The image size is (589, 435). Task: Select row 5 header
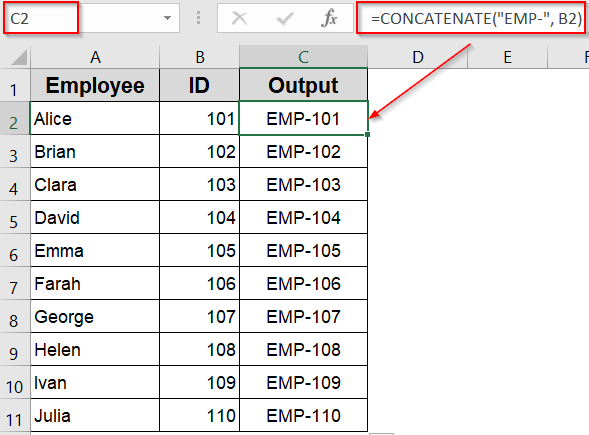click(15, 218)
